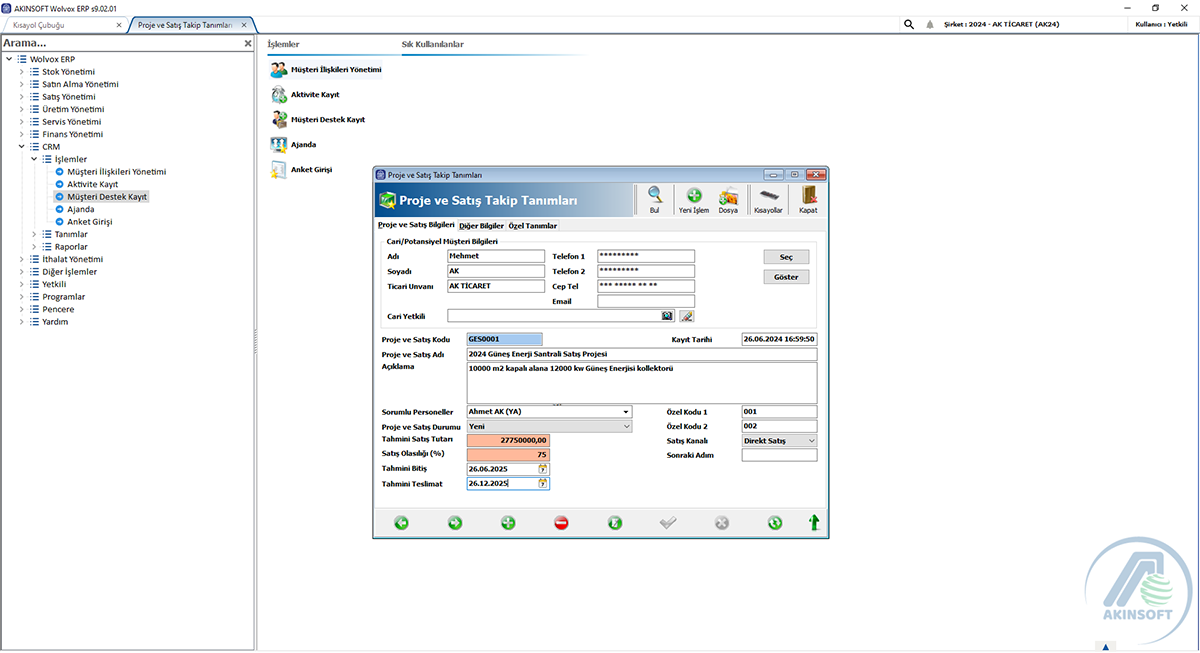Image resolution: width=1200 pixels, height=653 pixels.
Task: Click the Göster button
Action: (x=786, y=276)
